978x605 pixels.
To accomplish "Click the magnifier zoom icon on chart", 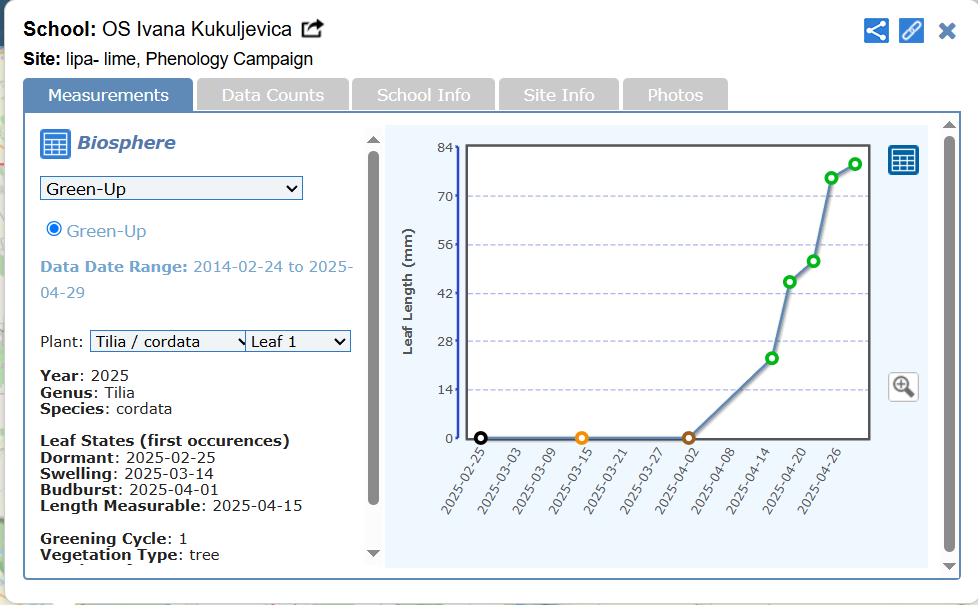I will point(903,386).
